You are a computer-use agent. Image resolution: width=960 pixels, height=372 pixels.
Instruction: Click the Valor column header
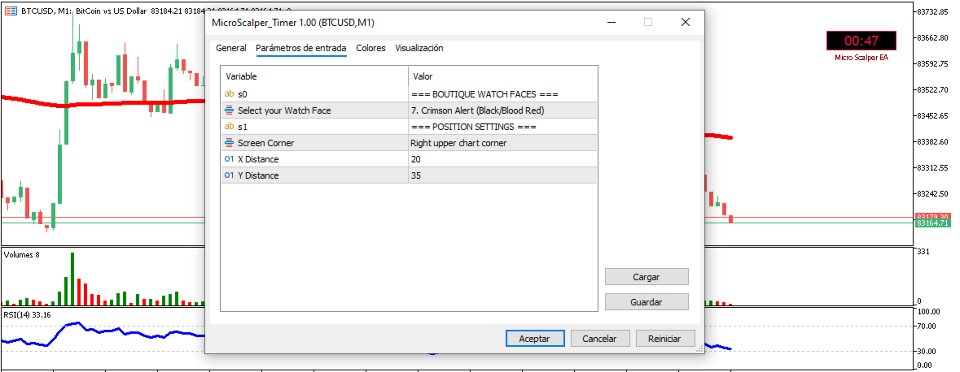click(503, 76)
